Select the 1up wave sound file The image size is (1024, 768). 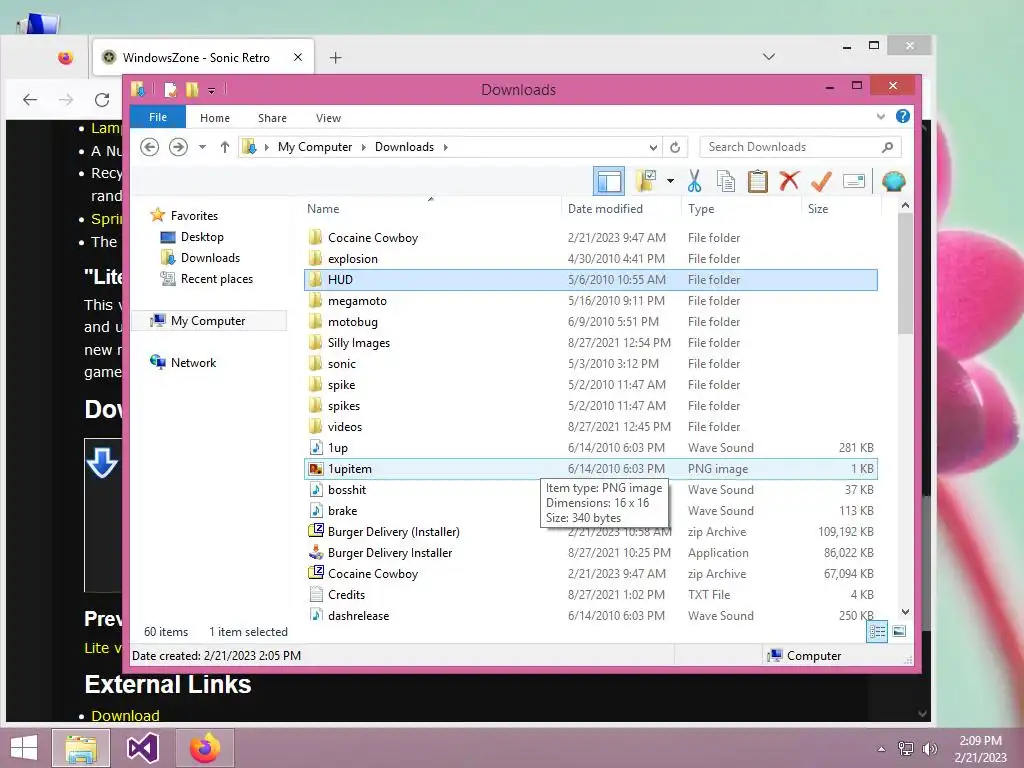coord(591,447)
